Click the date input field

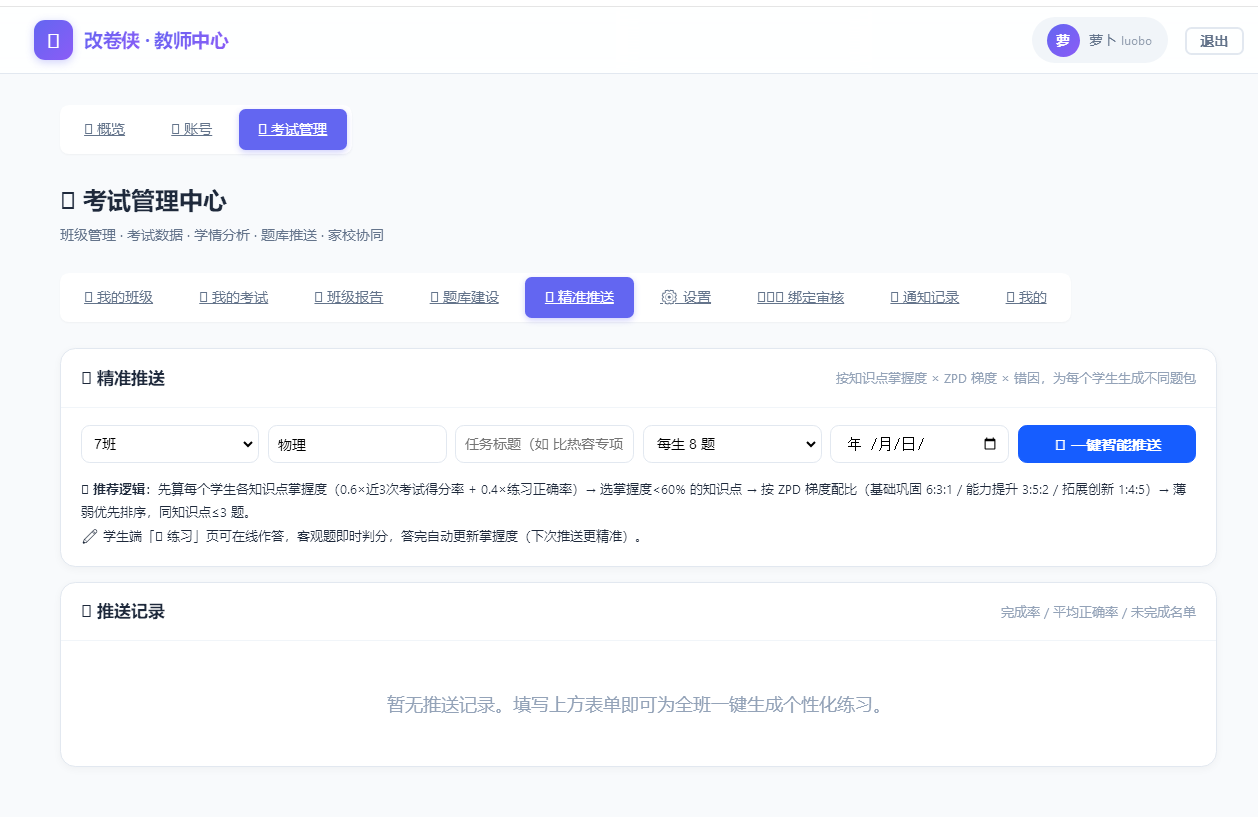pyautogui.click(x=919, y=444)
